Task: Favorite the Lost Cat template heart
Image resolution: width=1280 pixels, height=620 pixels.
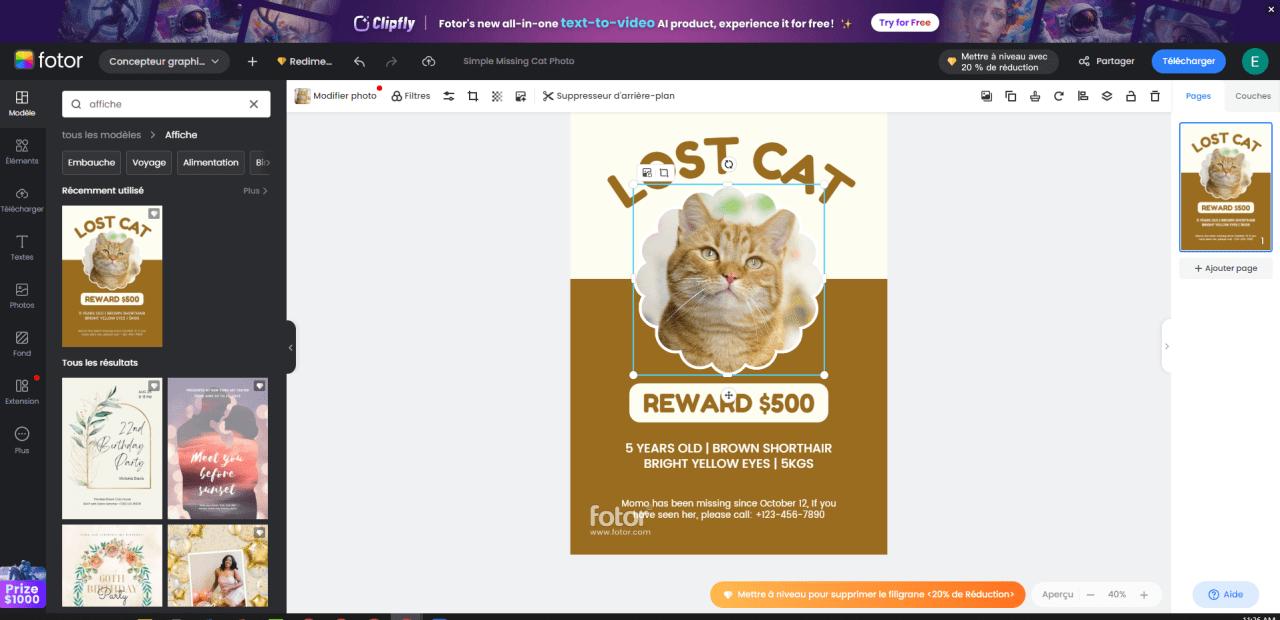Action: click(154, 213)
